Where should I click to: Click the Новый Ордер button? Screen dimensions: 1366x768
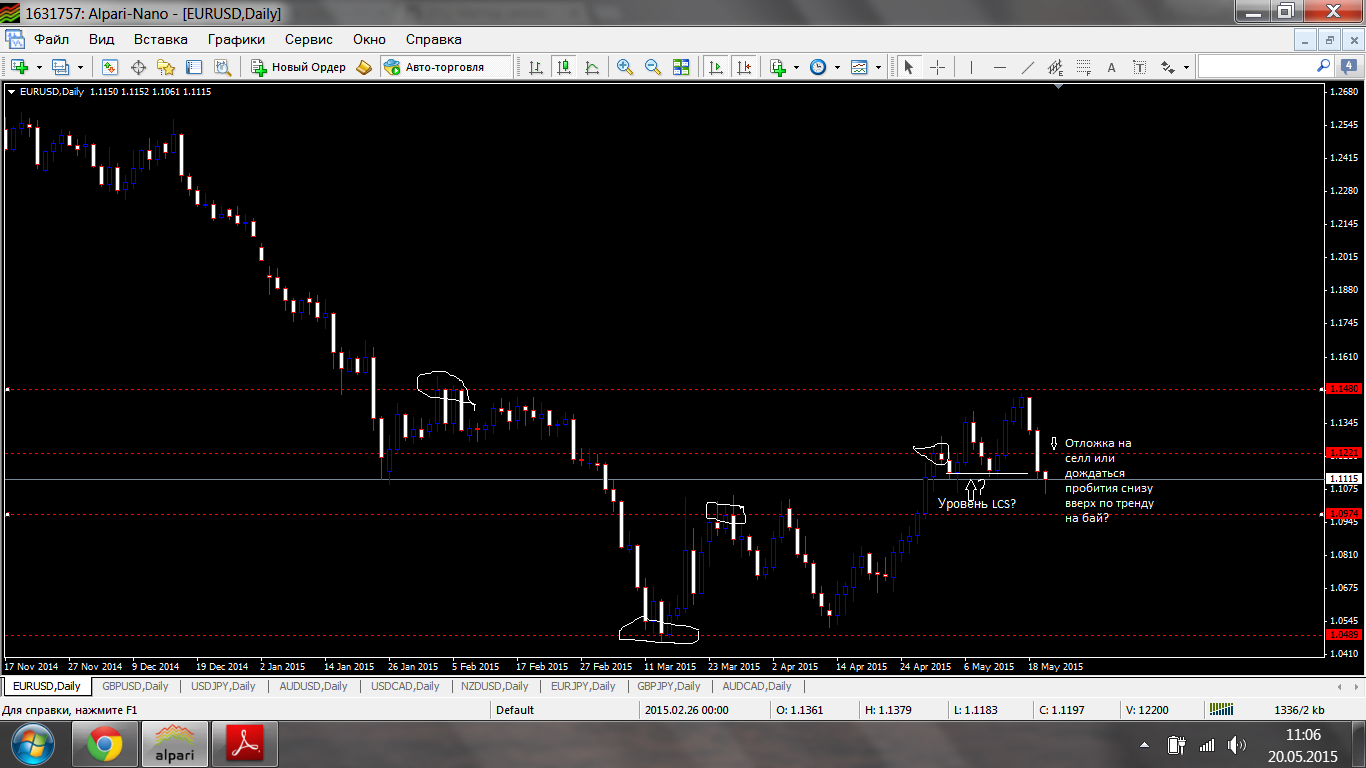click(x=298, y=67)
